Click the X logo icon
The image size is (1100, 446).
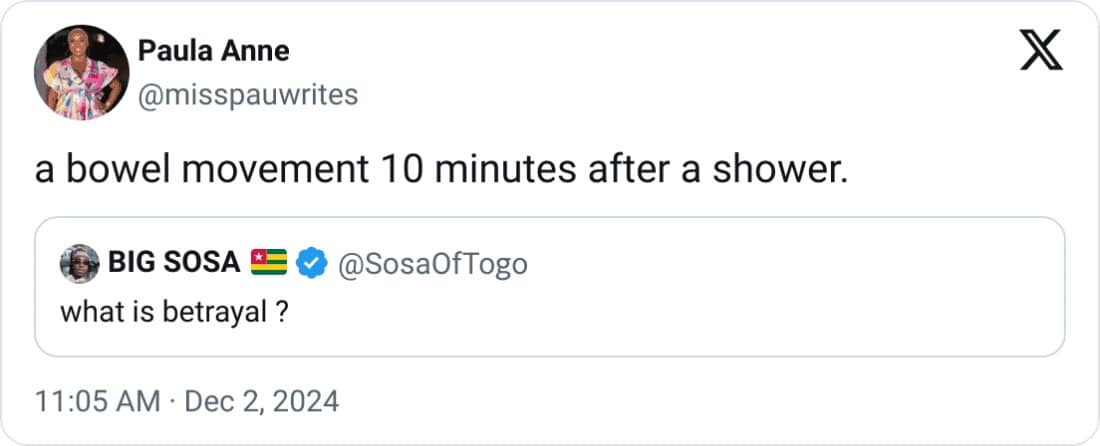1040,50
